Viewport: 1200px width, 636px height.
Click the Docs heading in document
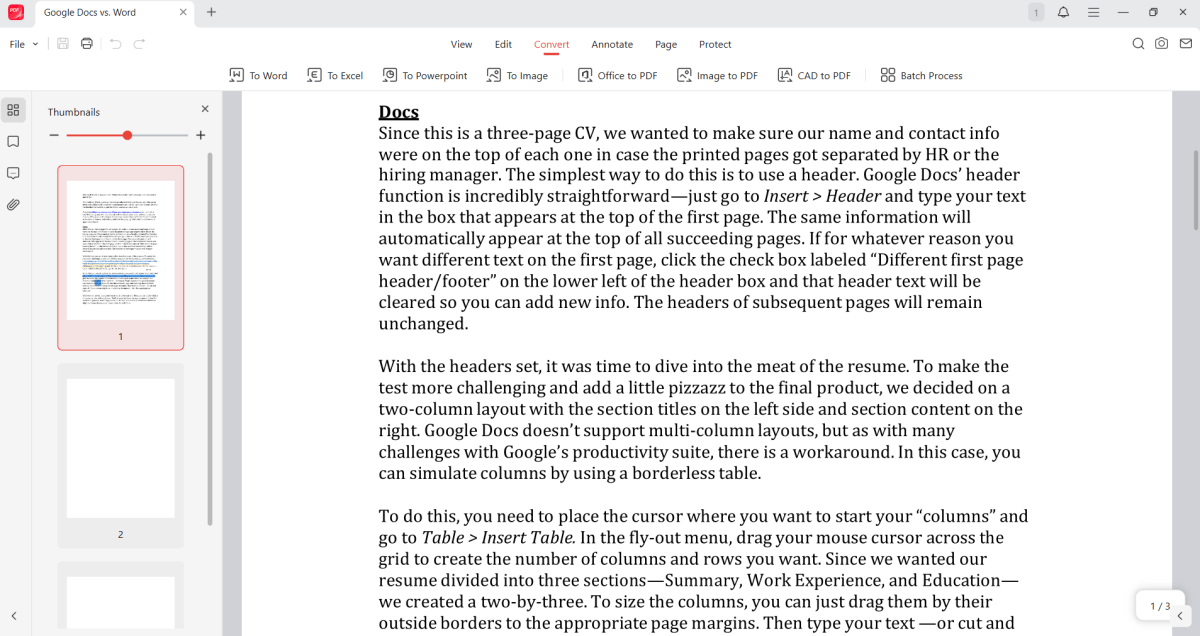click(398, 112)
